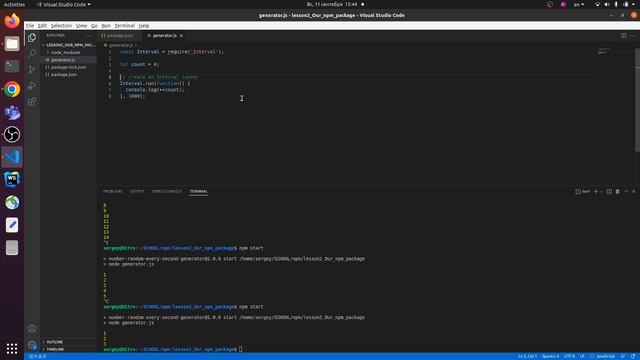Open the View menu
Viewport: 640px width, 360px height.
click(82, 26)
